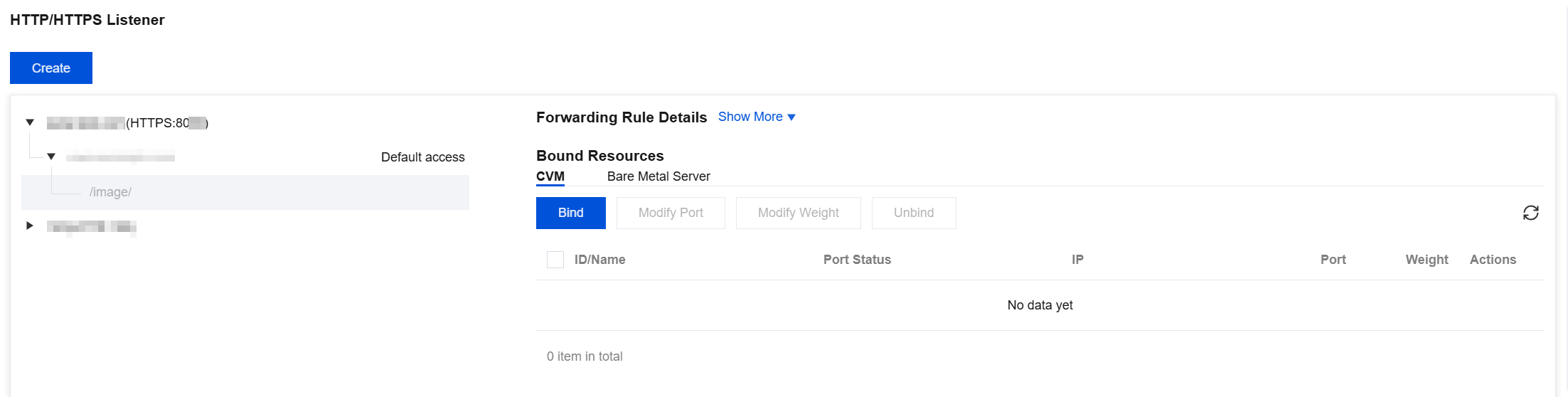Click the Modify Weight button

pos(799,213)
